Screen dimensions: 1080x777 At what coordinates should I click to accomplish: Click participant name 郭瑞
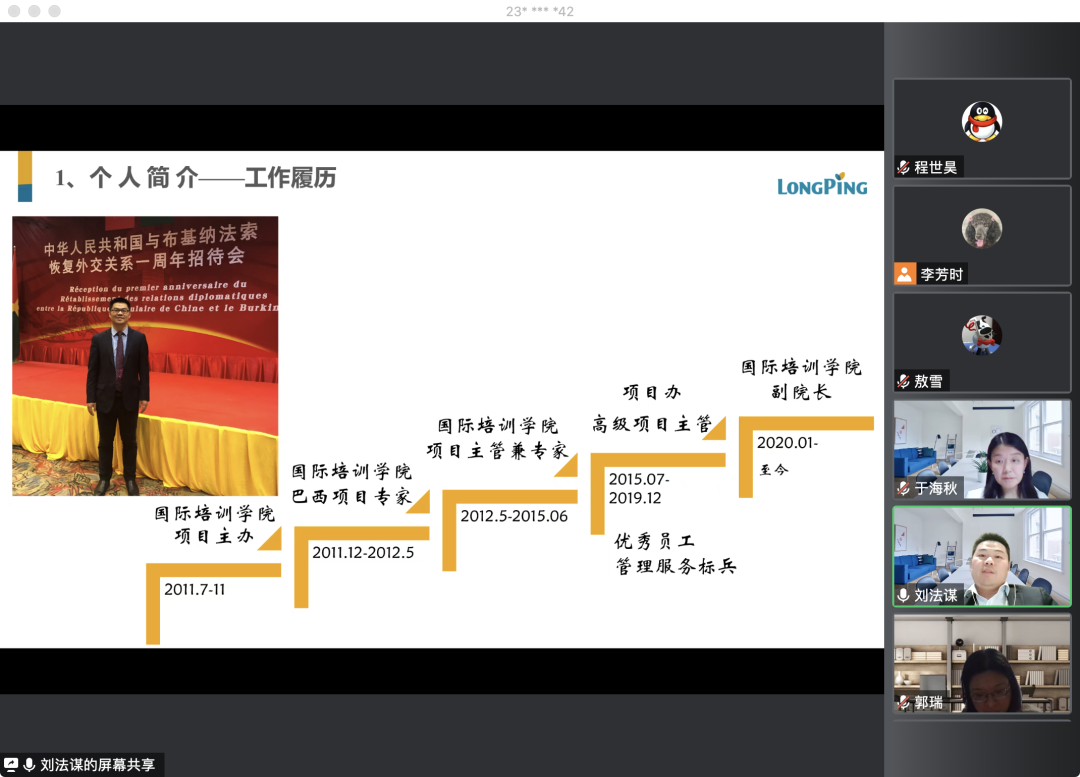tap(928, 703)
